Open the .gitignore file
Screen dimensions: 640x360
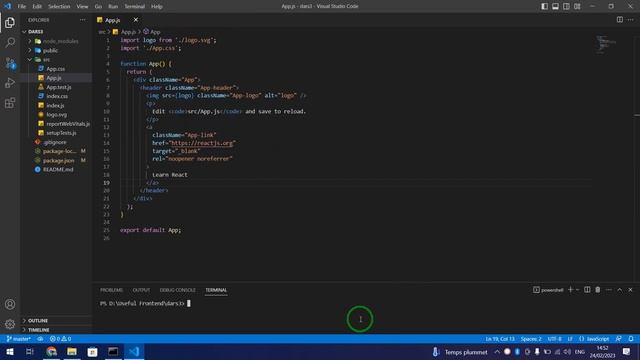click(56, 142)
